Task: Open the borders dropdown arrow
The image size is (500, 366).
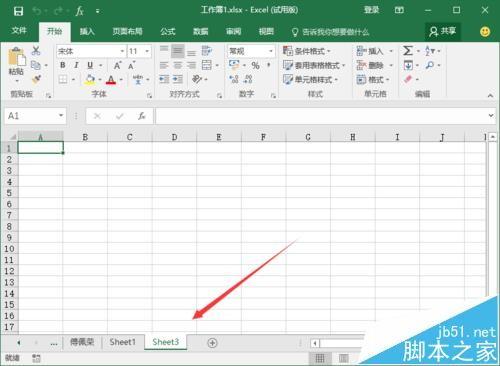Action: (x=73, y=80)
